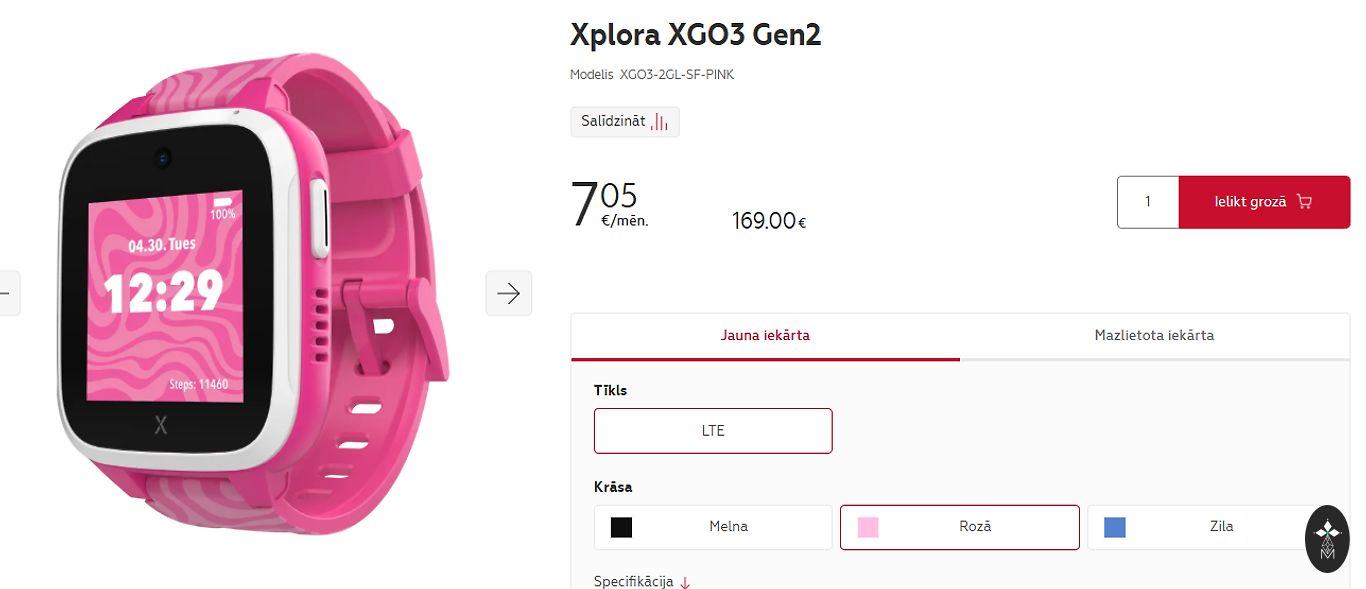Choose the Rozā color option
This screenshot has height=589, width=1366.
(960, 527)
